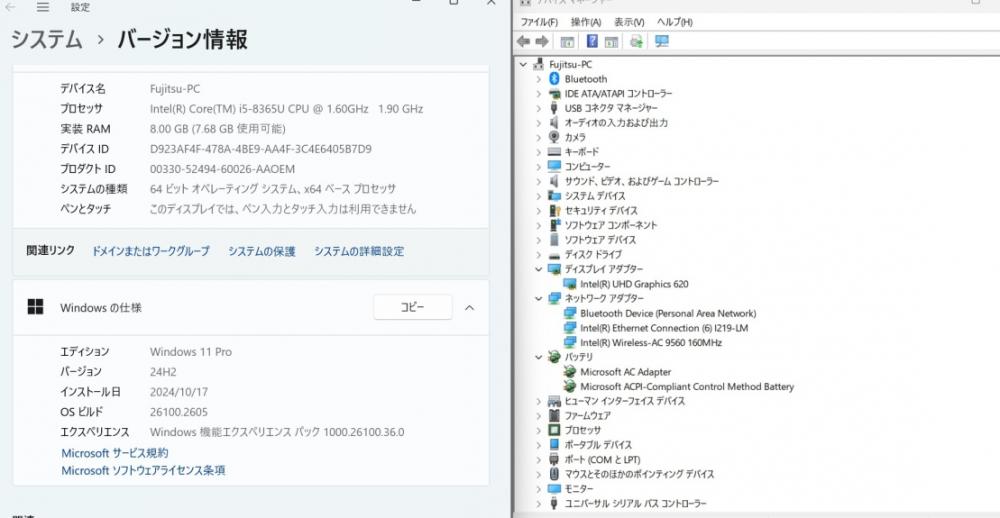The image size is (1000, 518).
Task: Go to システム in the breadcrumb
Action: point(47,40)
